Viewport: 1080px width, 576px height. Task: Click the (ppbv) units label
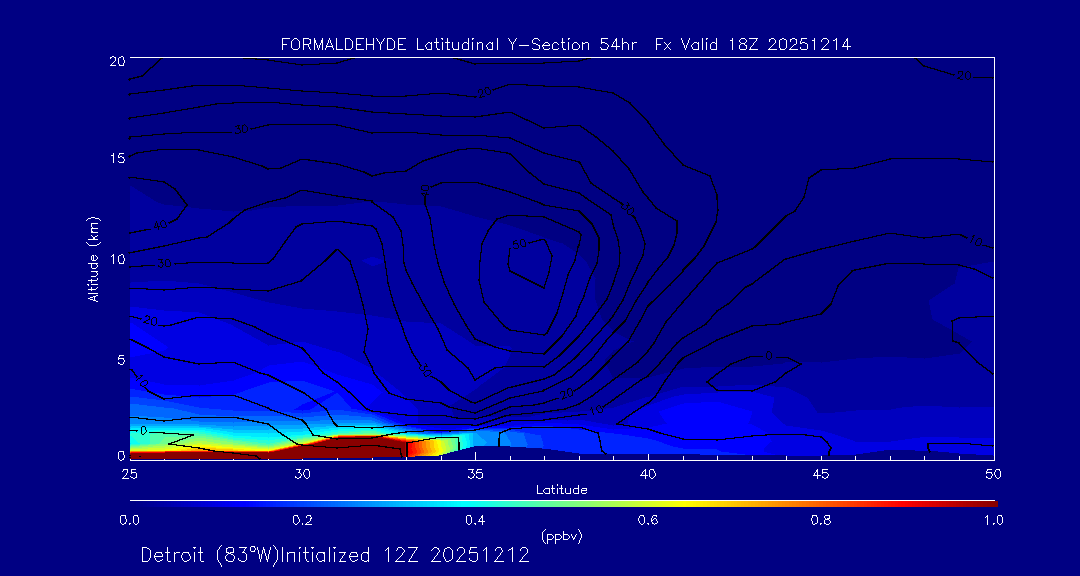click(x=562, y=536)
